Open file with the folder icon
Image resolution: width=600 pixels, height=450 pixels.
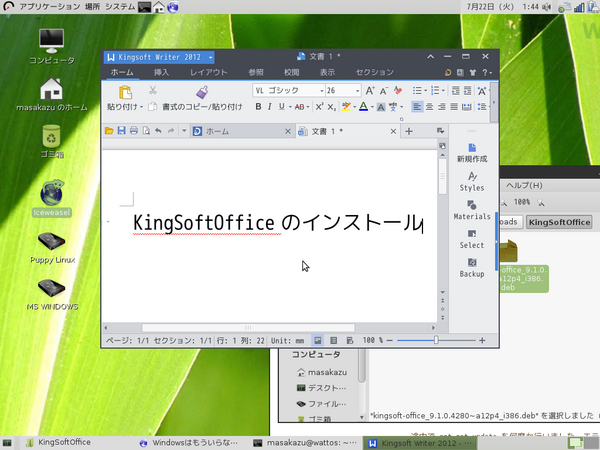pos(109,131)
